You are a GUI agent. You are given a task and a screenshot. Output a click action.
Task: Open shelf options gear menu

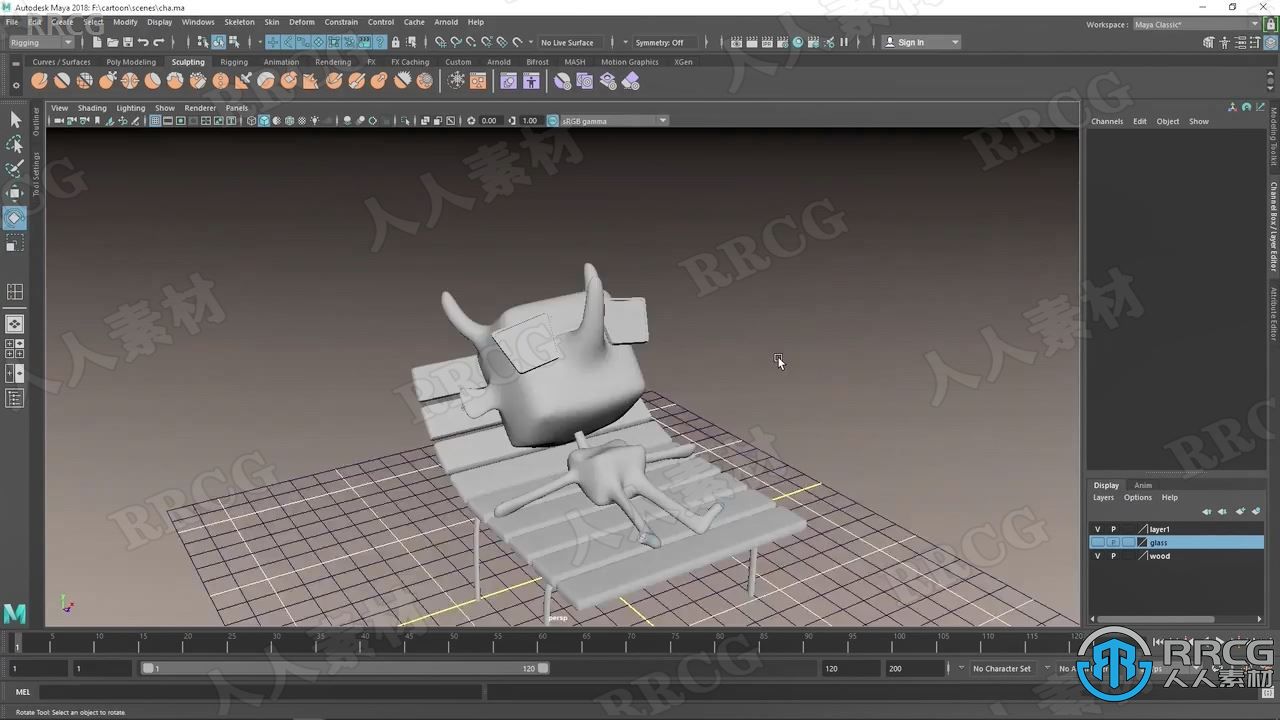(x=14, y=86)
